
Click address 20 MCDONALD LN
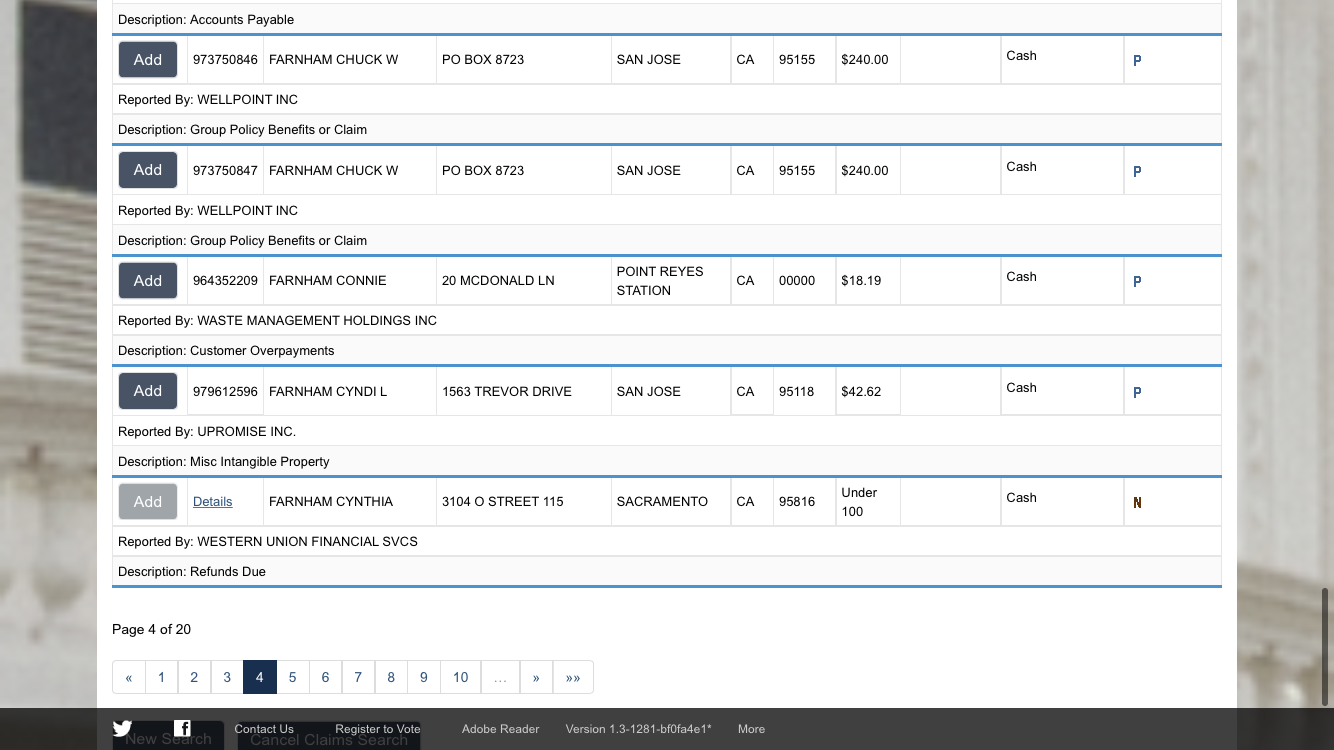(498, 281)
